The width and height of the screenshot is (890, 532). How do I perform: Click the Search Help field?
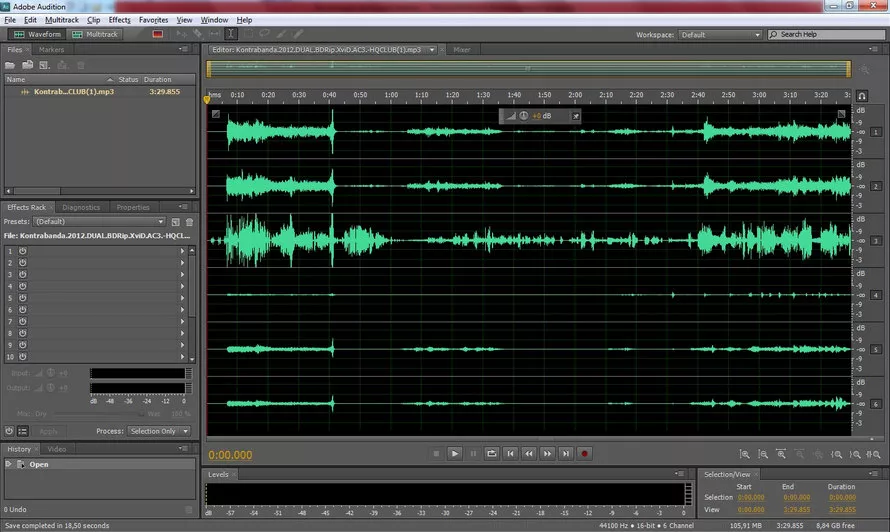826,35
